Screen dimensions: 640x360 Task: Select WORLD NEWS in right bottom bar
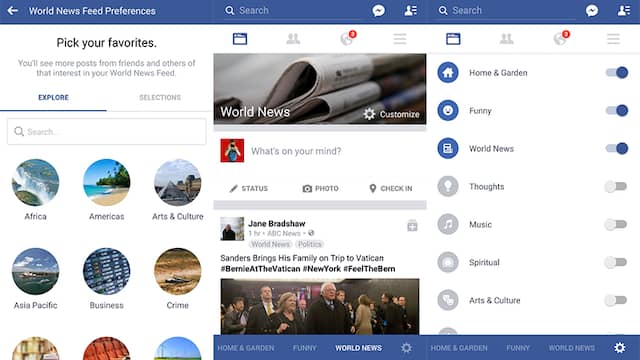coord(571,348)
